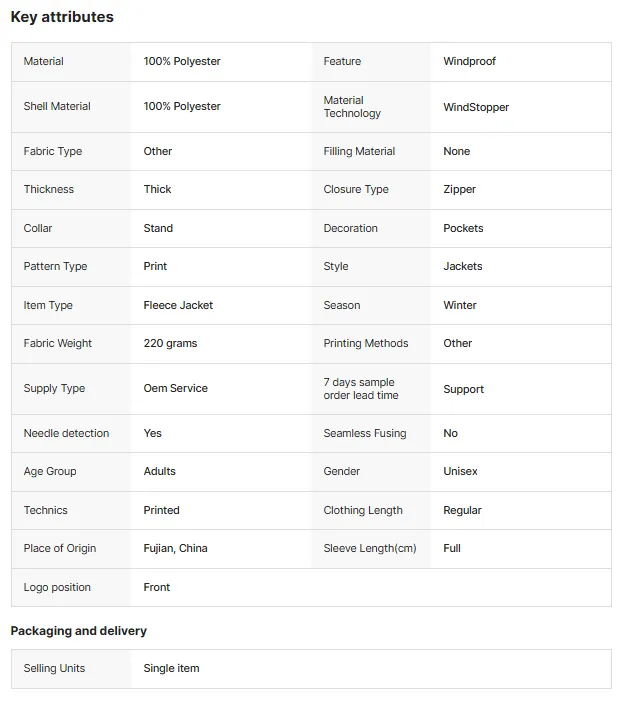Click the Key attributes heading

click(62, 17)
